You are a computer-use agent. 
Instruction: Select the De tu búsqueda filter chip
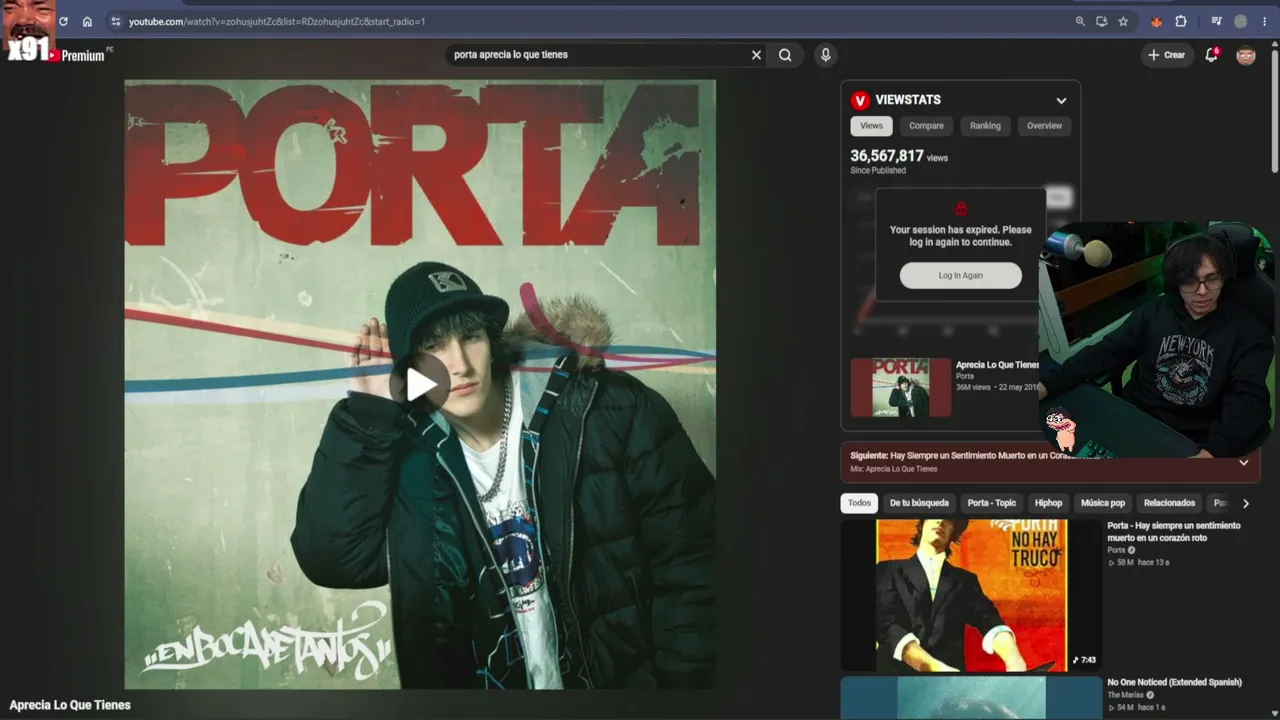tap(919, 503)
